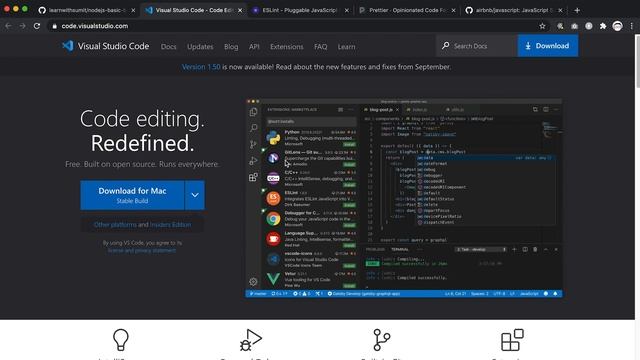The height and width of the screenshot is (360, 640).
Task: Open Chrome three-dot menu
Action: pos(631,26)
